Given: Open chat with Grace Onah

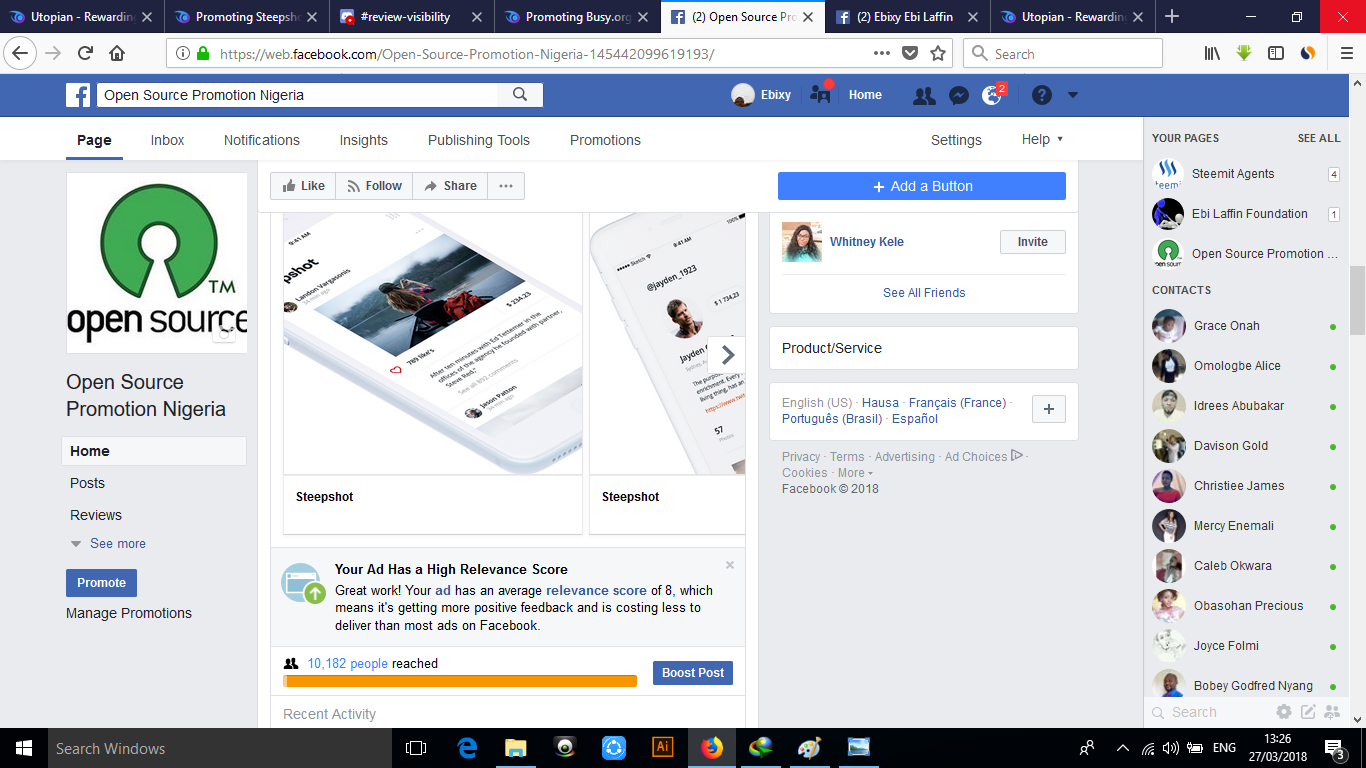Looking at the screenshot, I should [1245, 326].
